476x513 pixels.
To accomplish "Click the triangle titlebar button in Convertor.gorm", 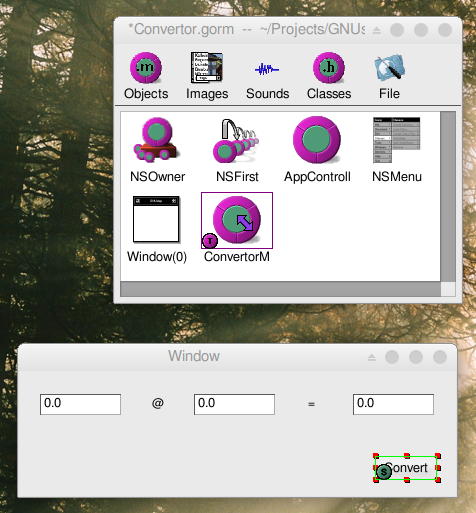I will point(377,31).
